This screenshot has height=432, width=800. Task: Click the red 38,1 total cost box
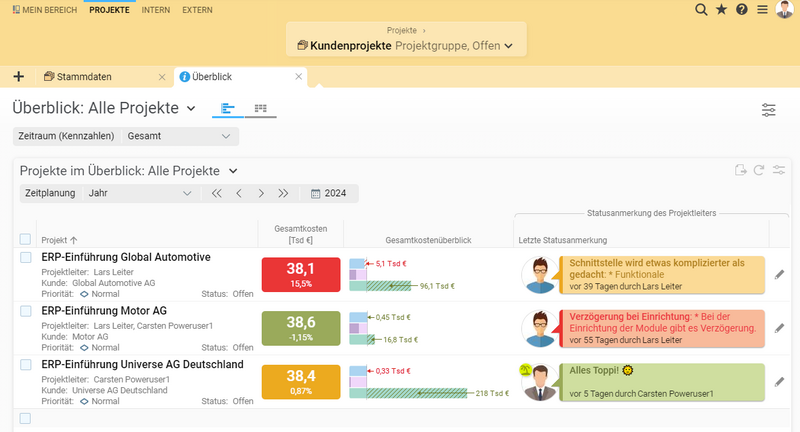pyautogui.click(x=301, y=274)
